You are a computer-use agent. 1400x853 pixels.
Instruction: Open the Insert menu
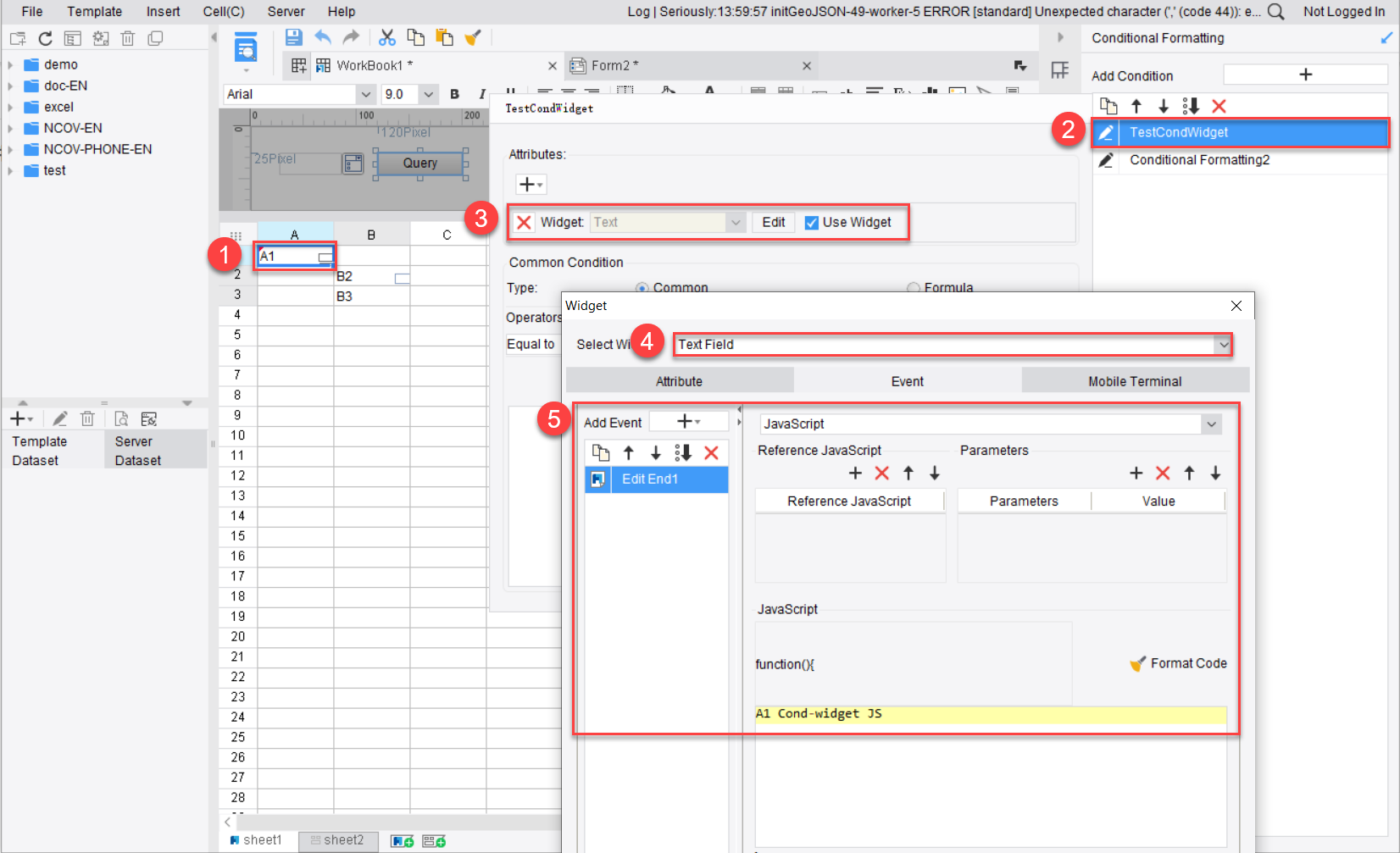pyautogui.click(x=163, y=12)
